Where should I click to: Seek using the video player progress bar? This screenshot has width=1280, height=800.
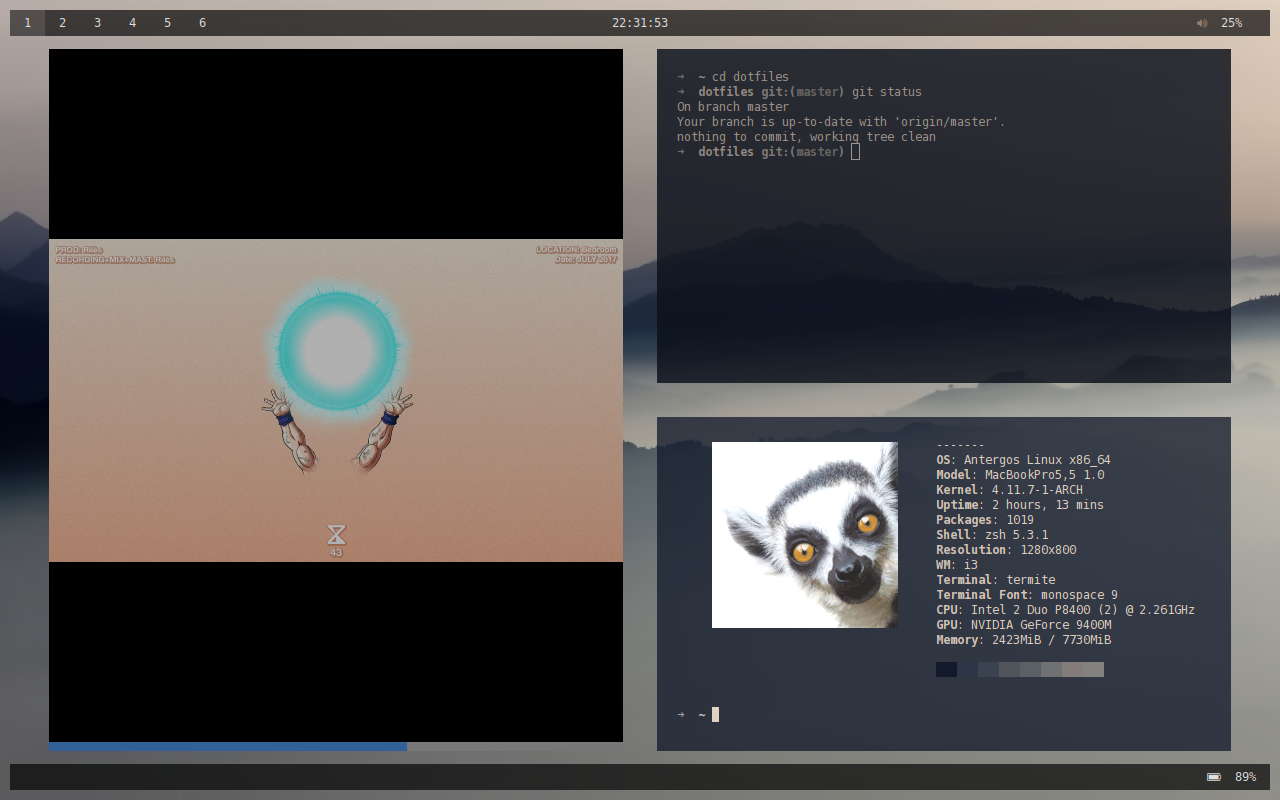336,746
